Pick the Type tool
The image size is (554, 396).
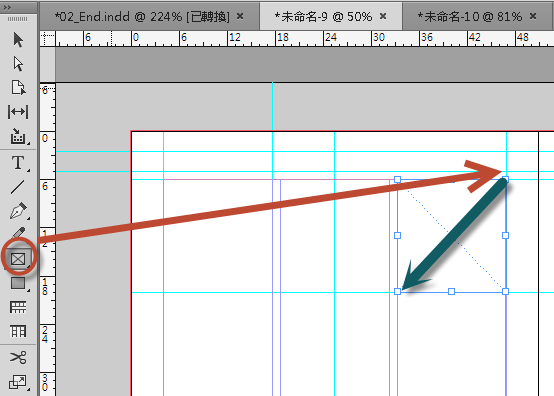click(18, 163)
